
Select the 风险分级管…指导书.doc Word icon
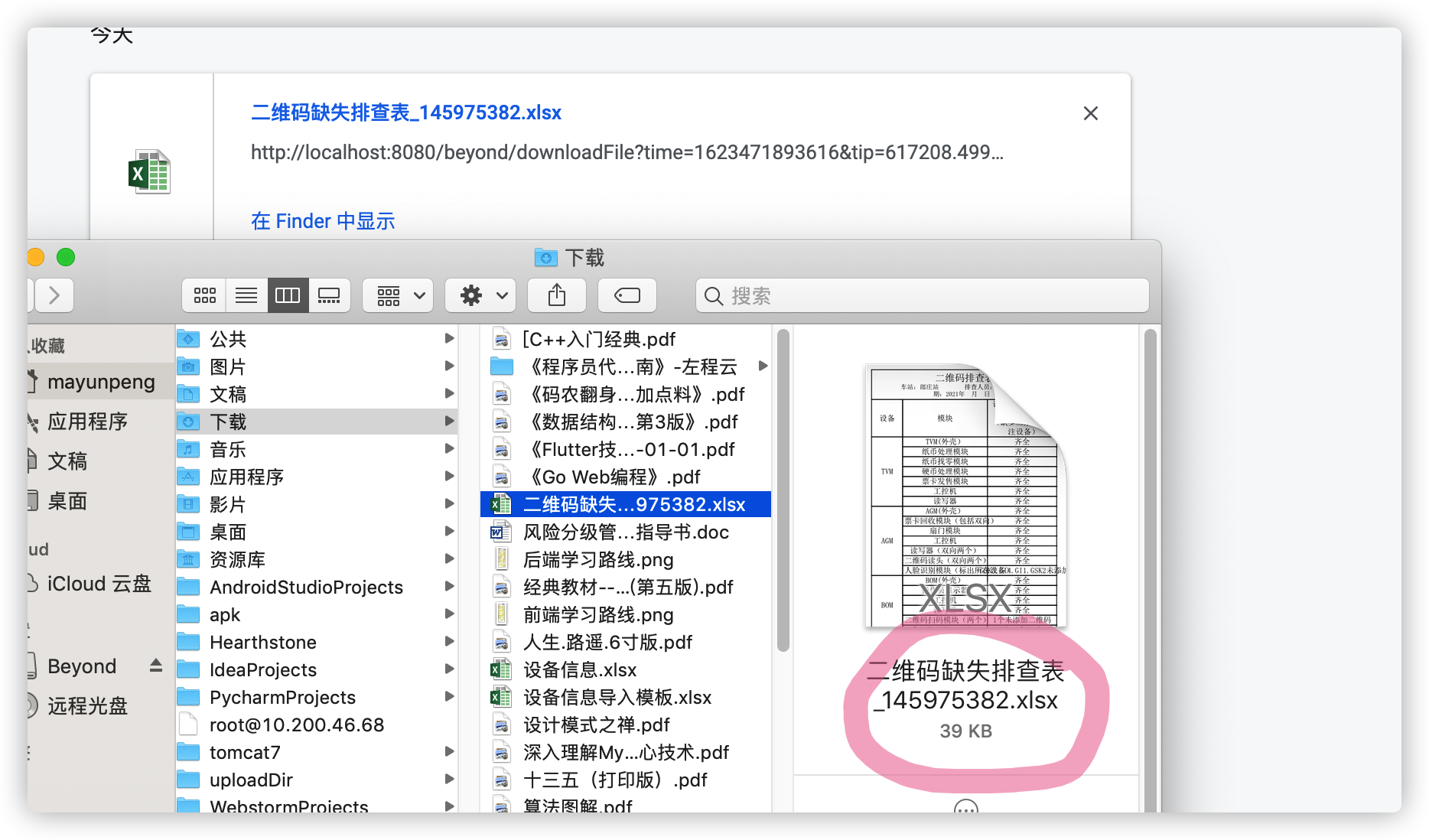point(501,532)
